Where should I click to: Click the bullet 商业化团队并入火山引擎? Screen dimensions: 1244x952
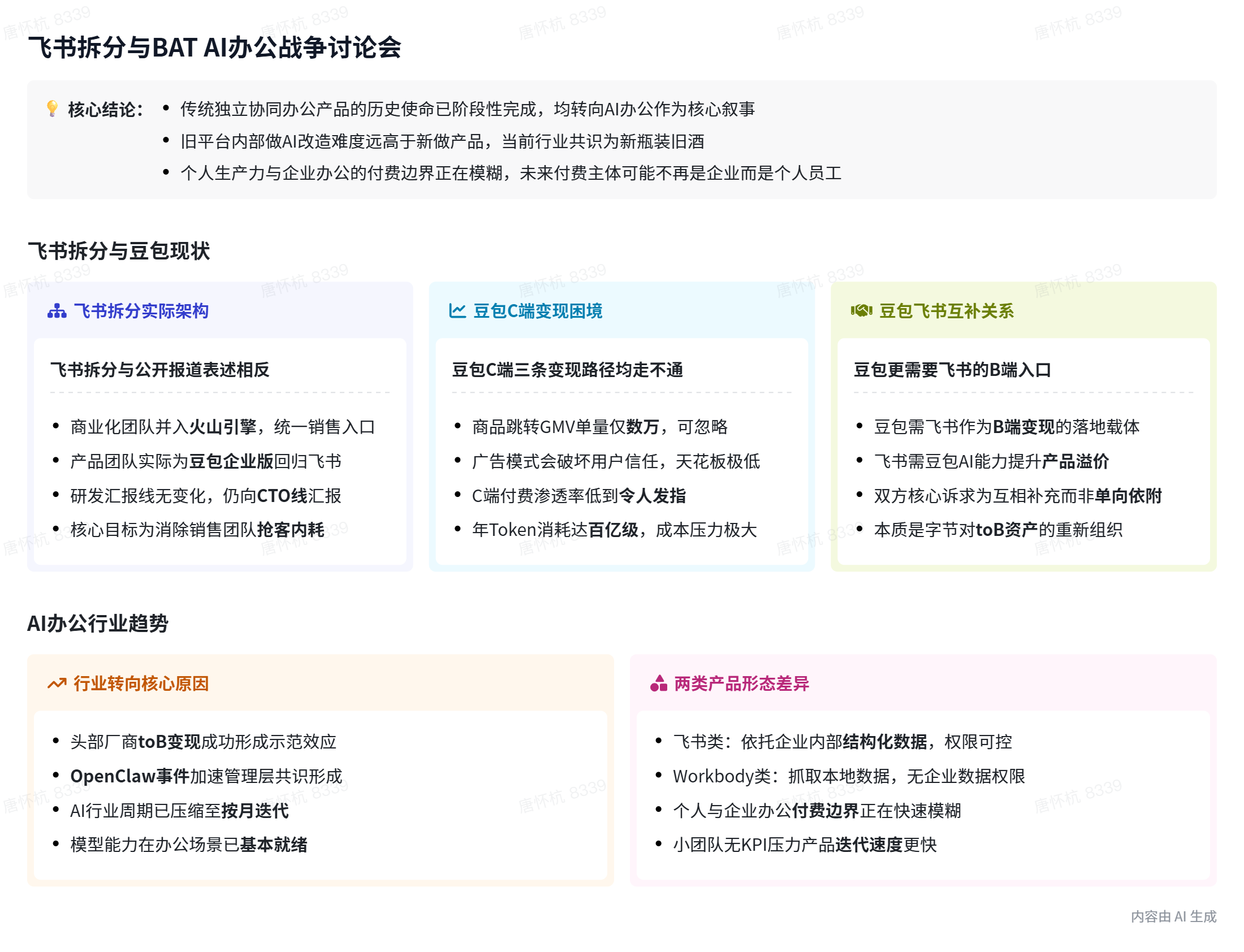[x=223, y=427]
